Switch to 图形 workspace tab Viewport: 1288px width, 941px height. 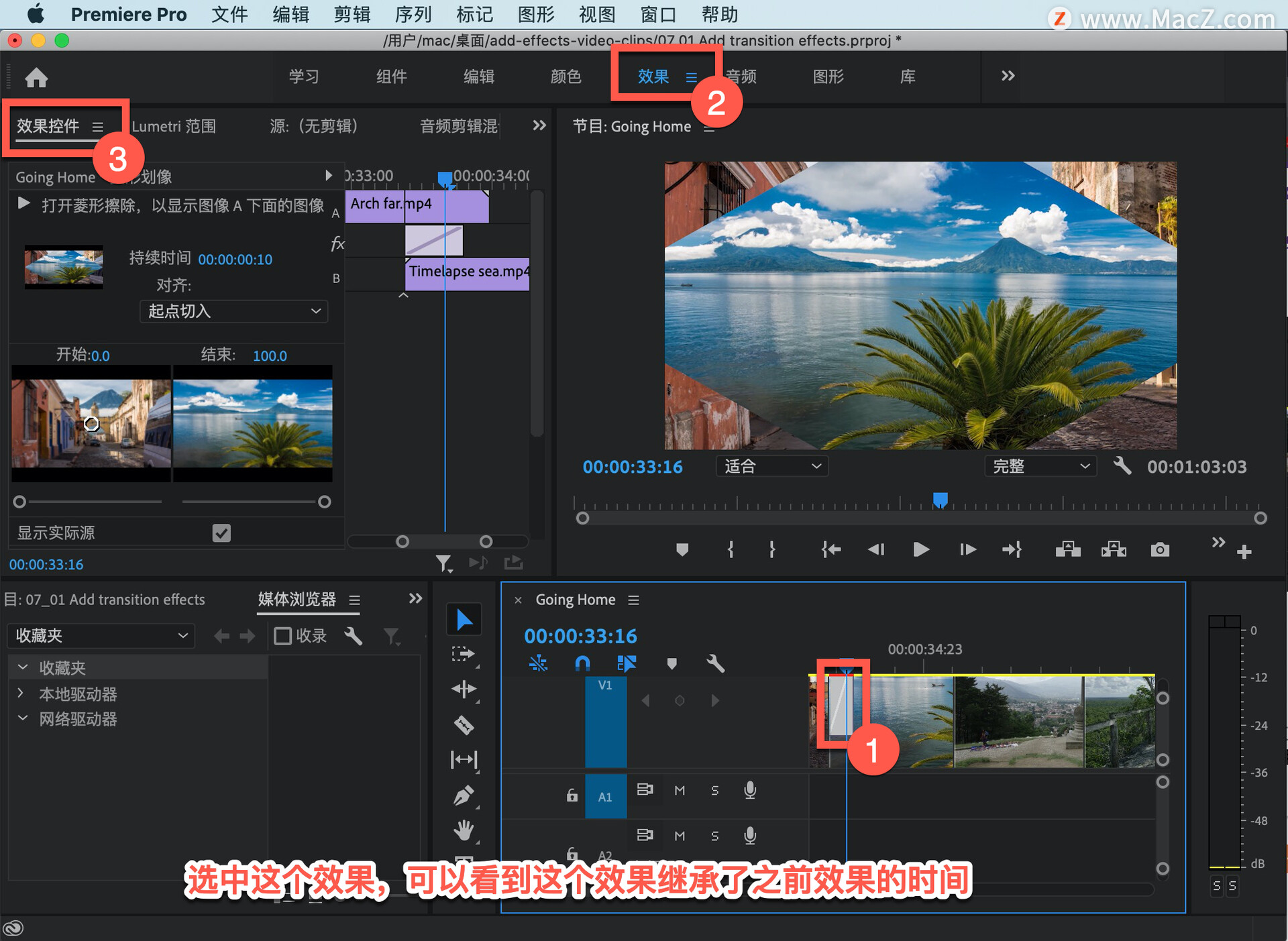tap(828, 76)
